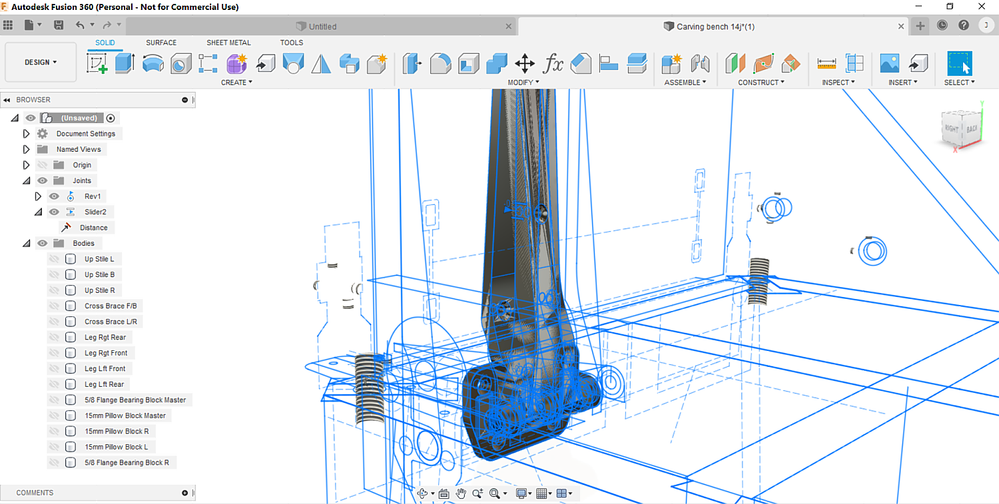This screenshot has height=504, width=999.
Task: Add a new design tab with plus button
Action: [920, 26]
